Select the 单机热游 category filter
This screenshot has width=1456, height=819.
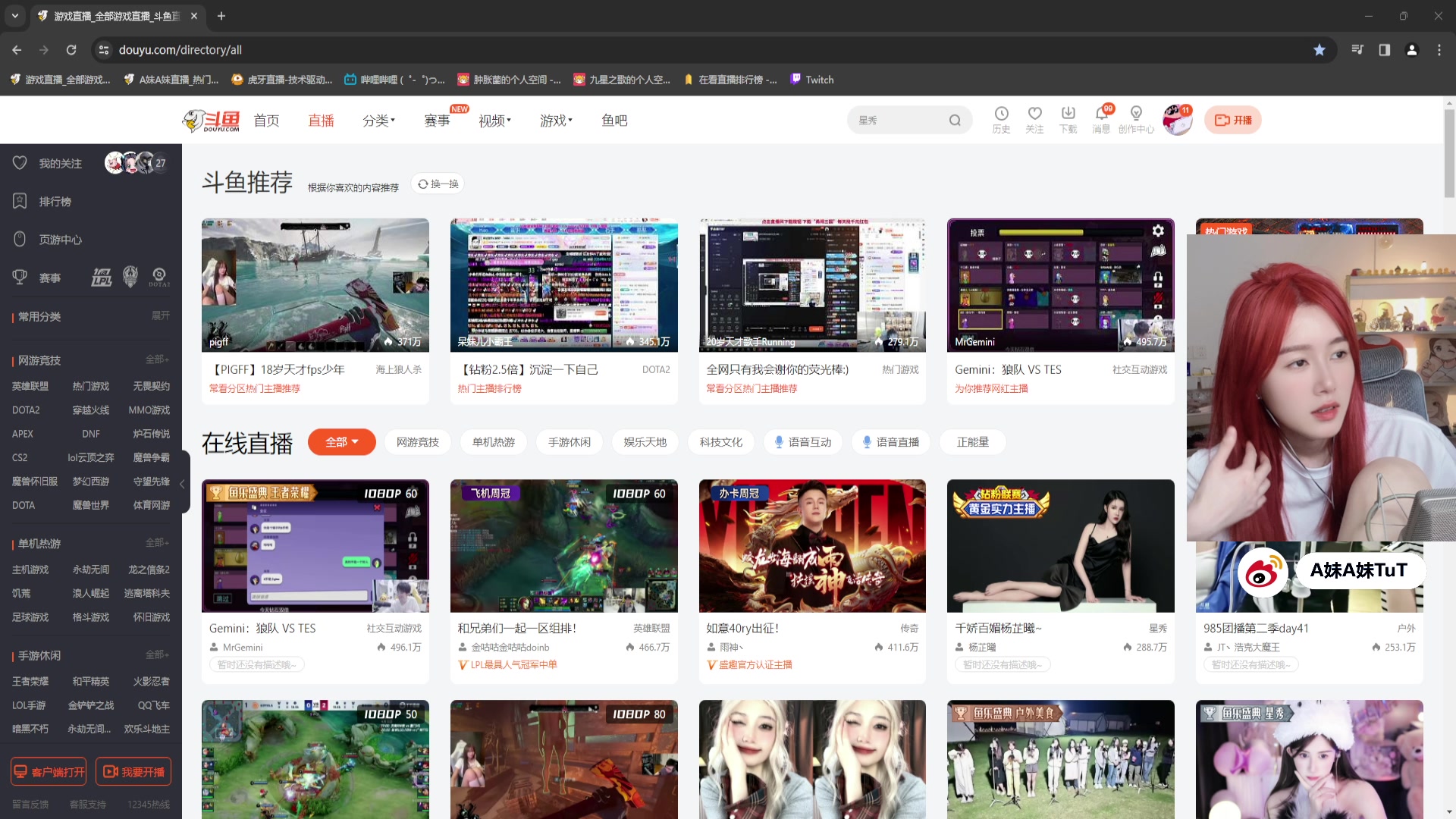[493, 442]
